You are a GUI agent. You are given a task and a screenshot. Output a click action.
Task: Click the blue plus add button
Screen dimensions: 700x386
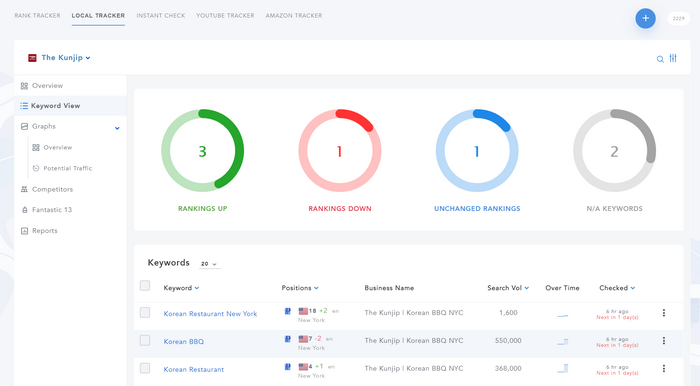point(646,18)
